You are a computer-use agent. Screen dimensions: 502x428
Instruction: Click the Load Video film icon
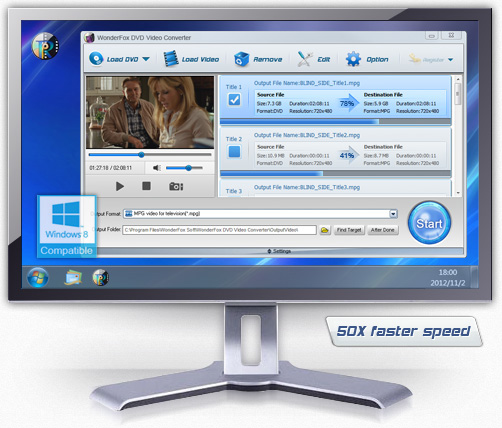tap(171, 59)
